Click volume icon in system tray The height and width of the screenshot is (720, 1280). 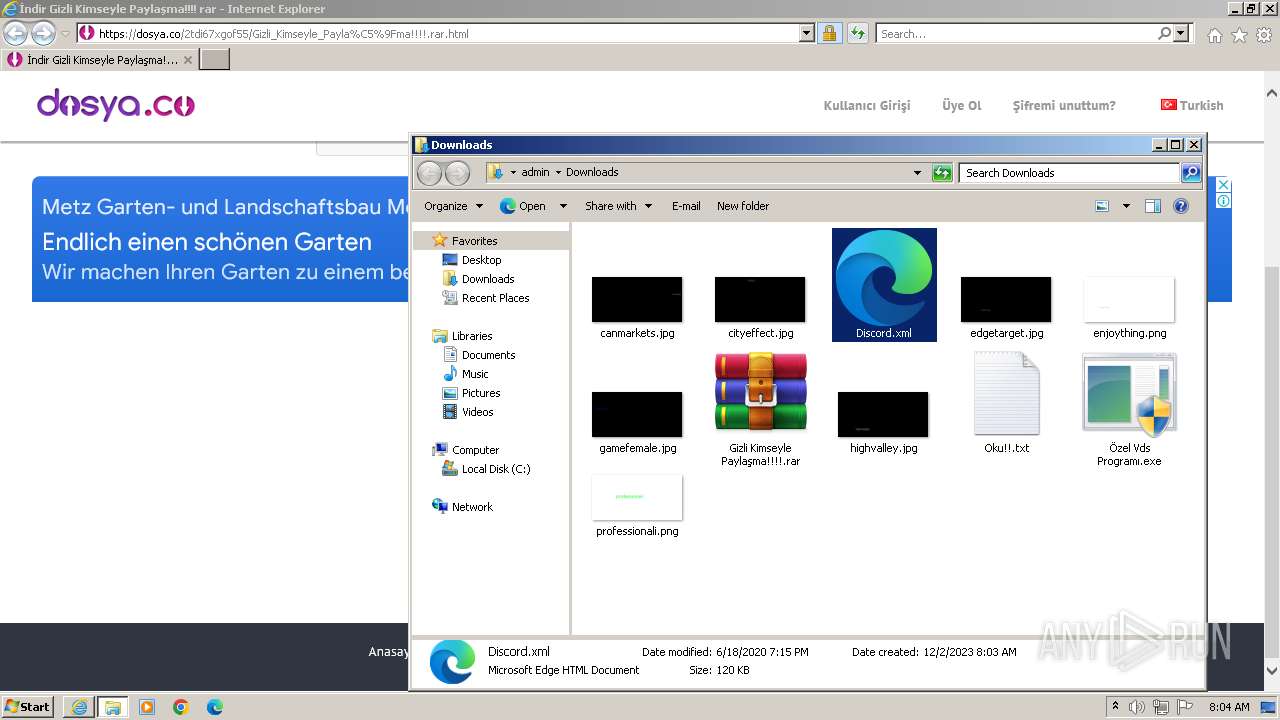1137,707
